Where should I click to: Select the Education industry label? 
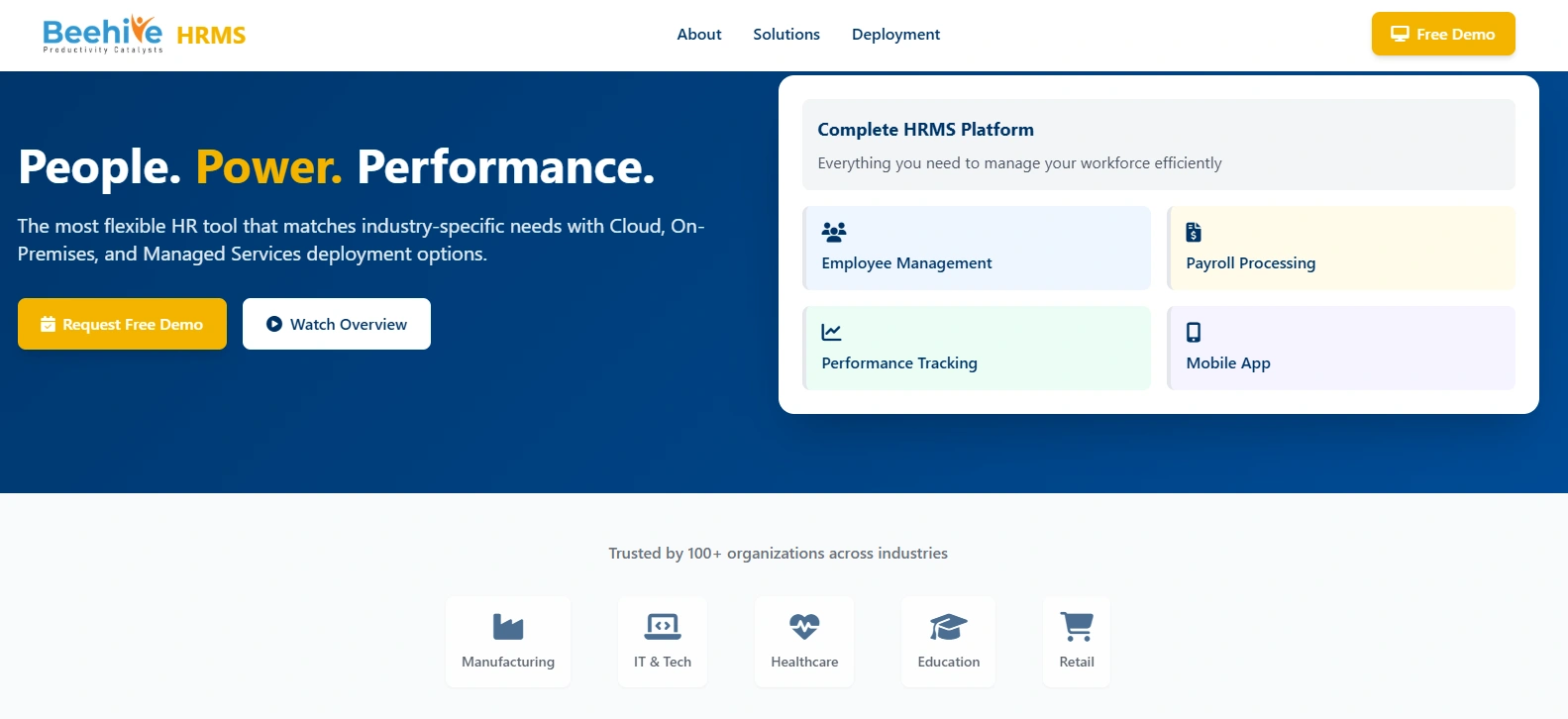[x=948, y=662]
